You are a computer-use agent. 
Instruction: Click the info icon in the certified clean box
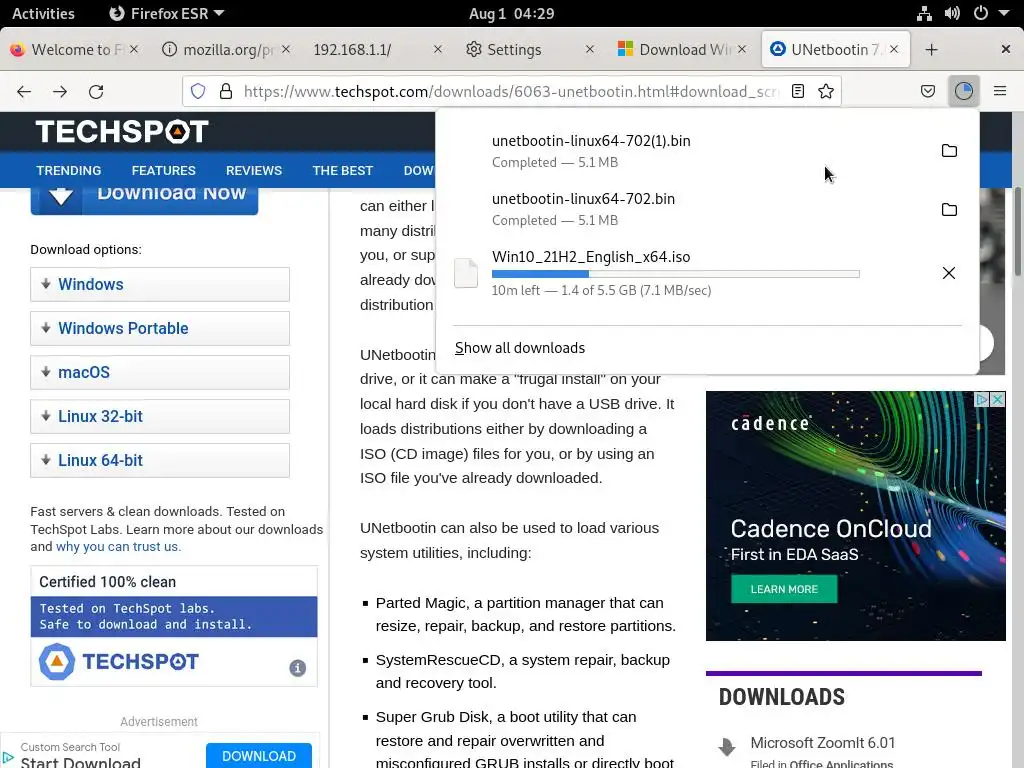tap(298, 668)
